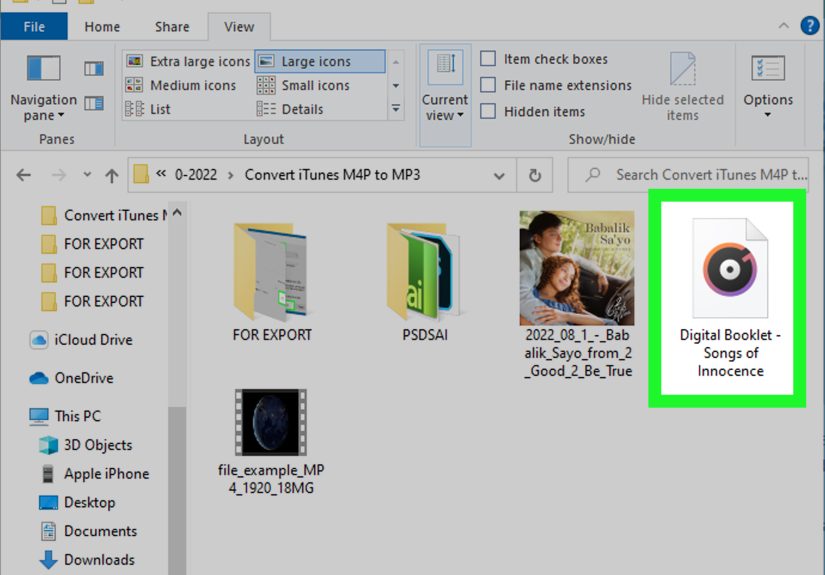This screenshot has height=575, width=825.
Task: Select the Babalik Sa'yo album thumbnail
Action: 577,268
